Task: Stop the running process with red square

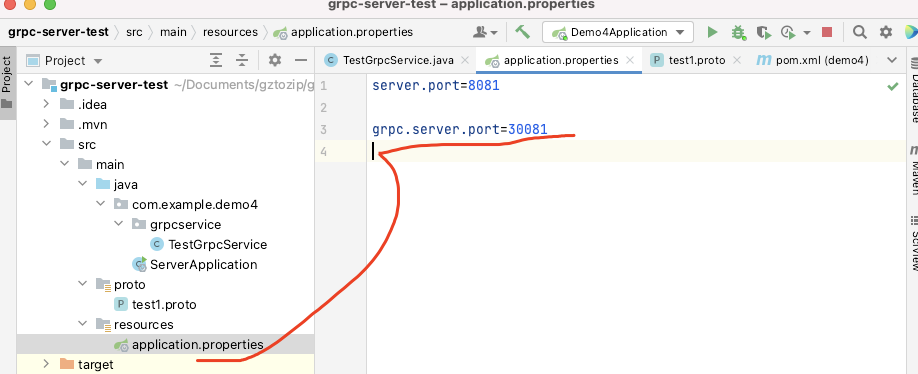Action: click(x=827, y=32)
